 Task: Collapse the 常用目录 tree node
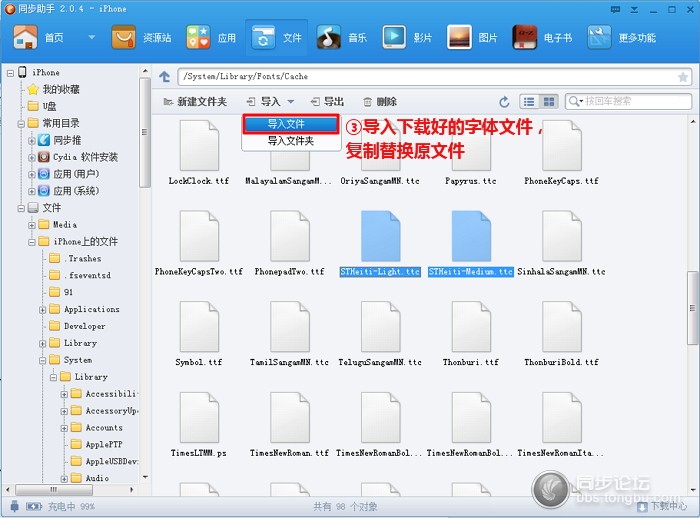[21, 124]
